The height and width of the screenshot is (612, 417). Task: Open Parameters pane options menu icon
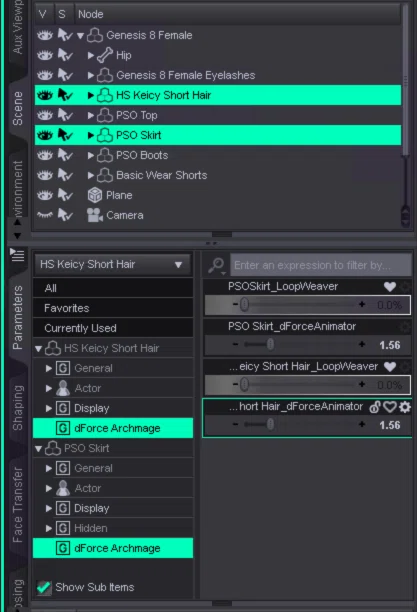pos(17,255)
